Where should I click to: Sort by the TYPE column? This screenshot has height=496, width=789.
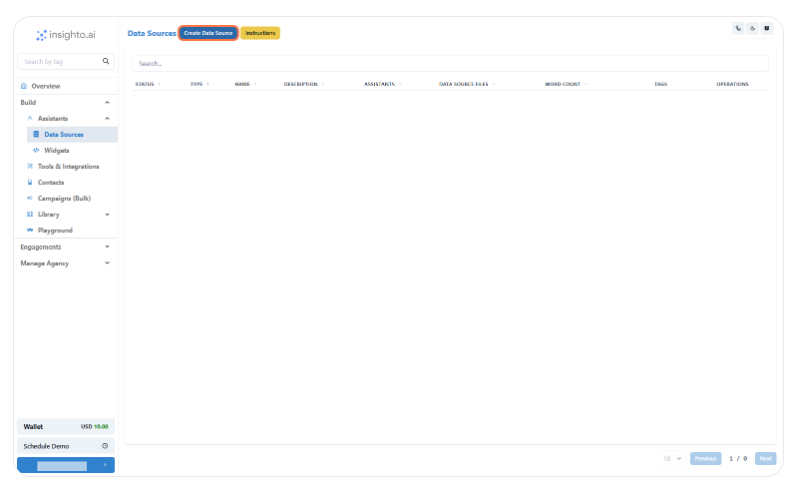coord(200,84)
